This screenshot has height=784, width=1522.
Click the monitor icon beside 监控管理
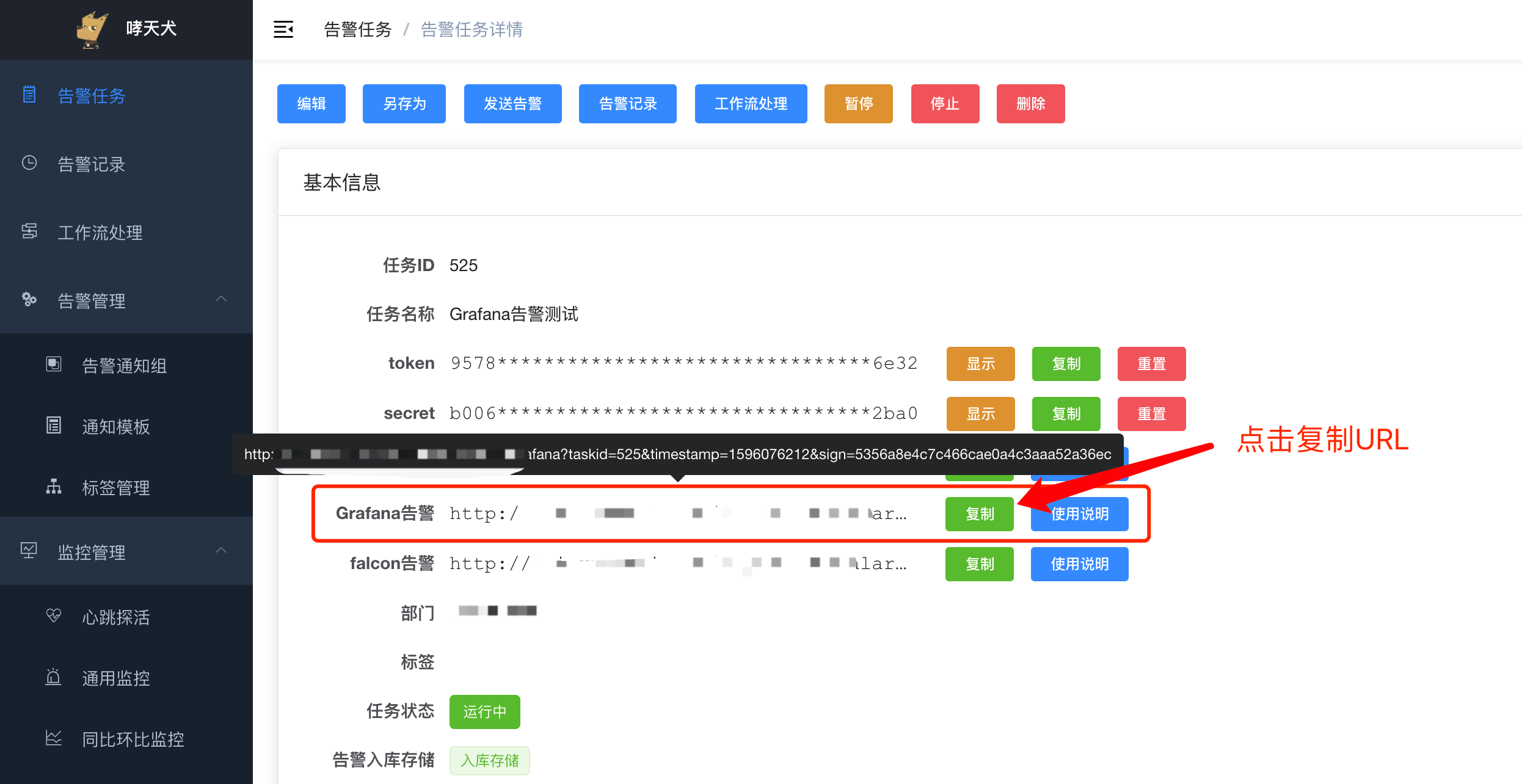click(x=29, y=551)
